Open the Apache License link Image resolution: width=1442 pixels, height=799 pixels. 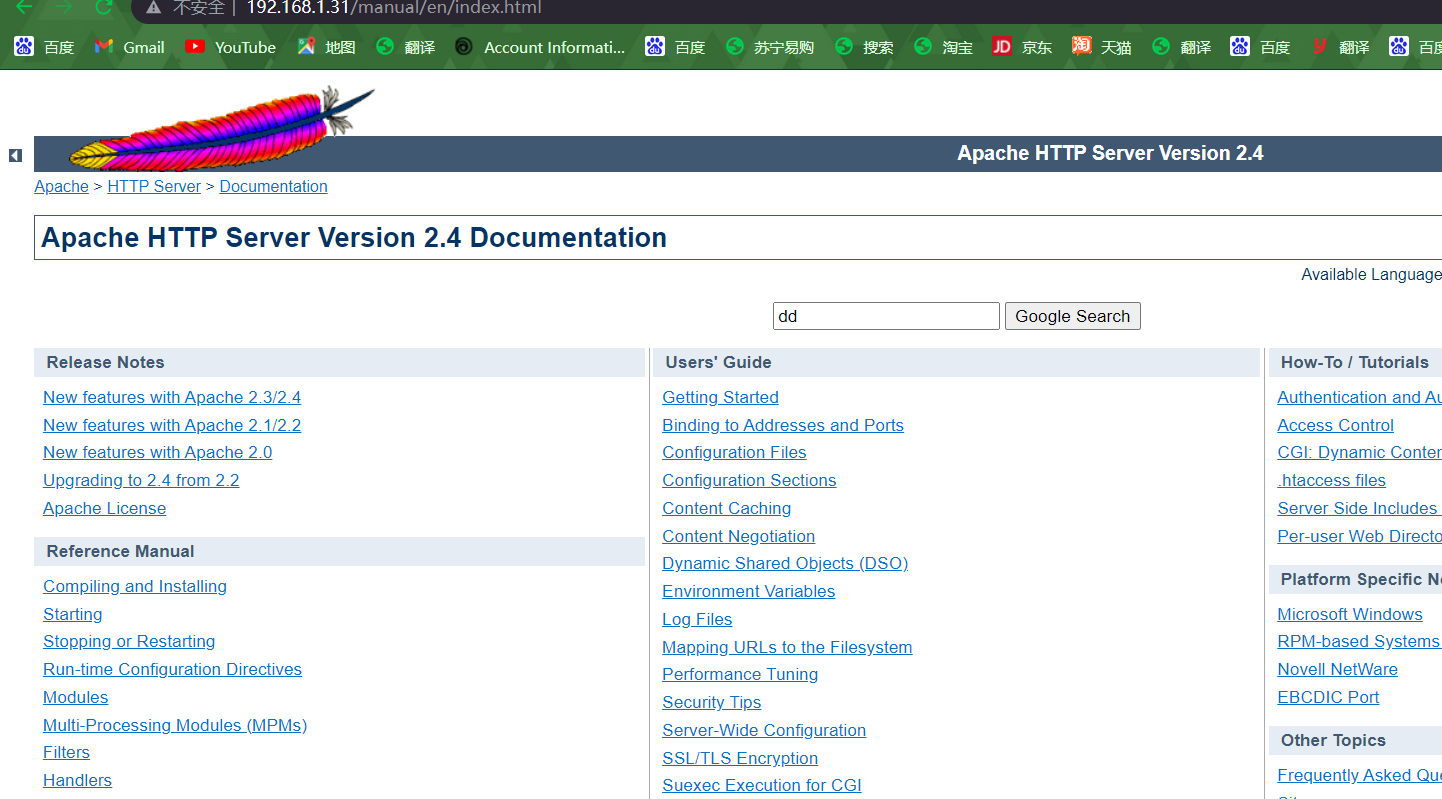[104, 508]
